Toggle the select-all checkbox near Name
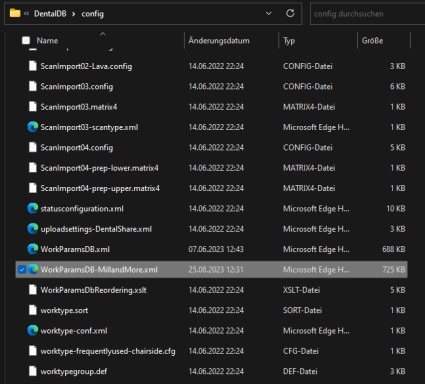This screenshot has width=425, height=384. pos(26,40)
